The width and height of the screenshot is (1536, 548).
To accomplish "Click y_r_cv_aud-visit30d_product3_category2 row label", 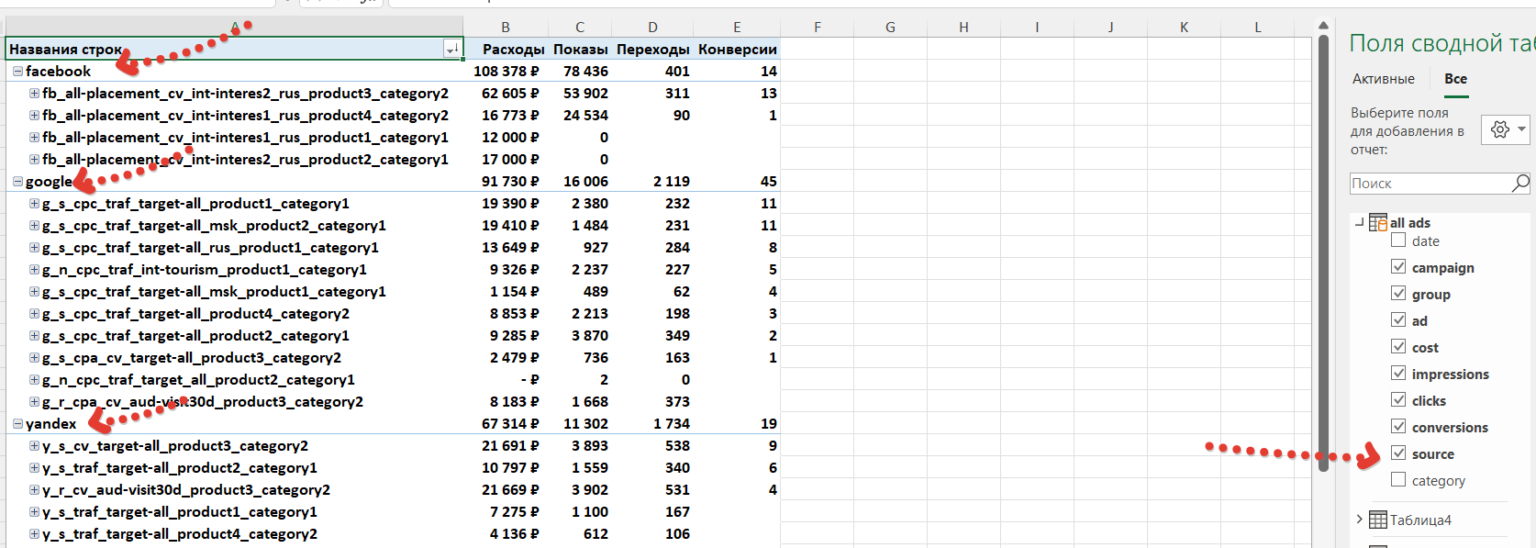I will pos(186,490).
